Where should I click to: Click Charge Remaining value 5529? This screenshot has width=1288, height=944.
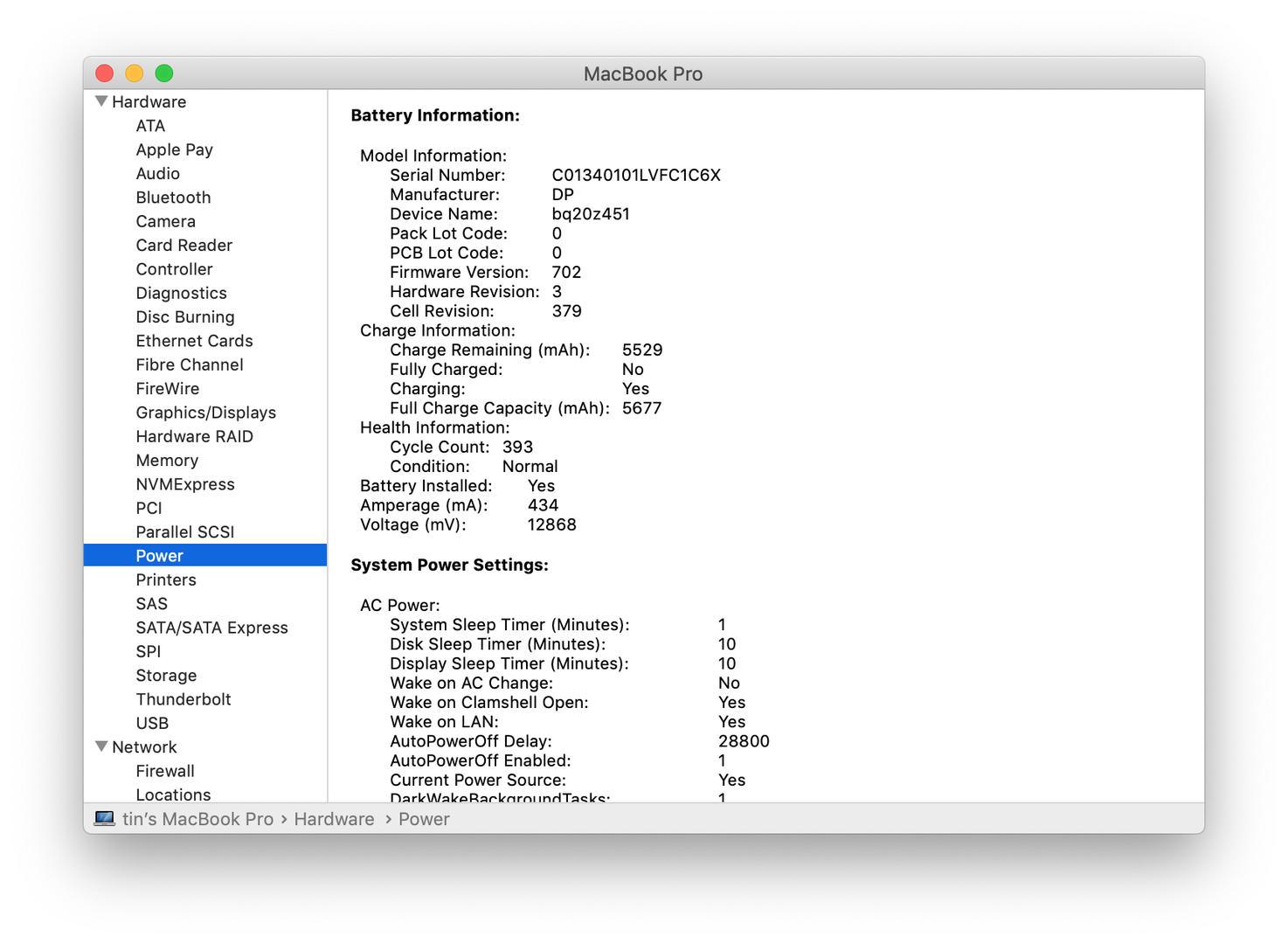(642, 350)
